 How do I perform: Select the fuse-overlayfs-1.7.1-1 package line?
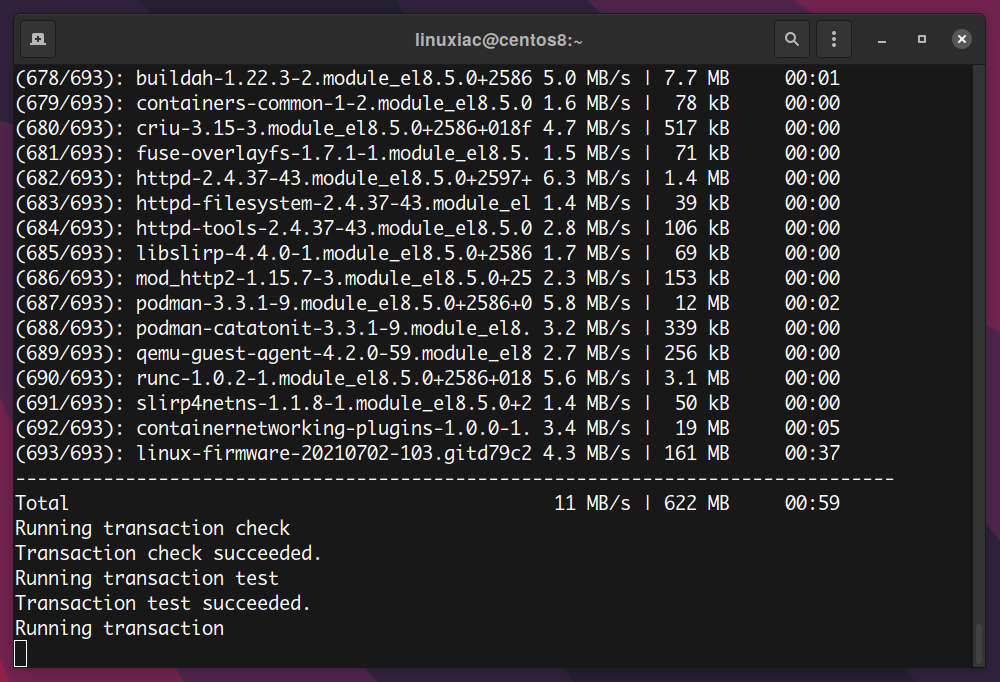tap(427, 153)
